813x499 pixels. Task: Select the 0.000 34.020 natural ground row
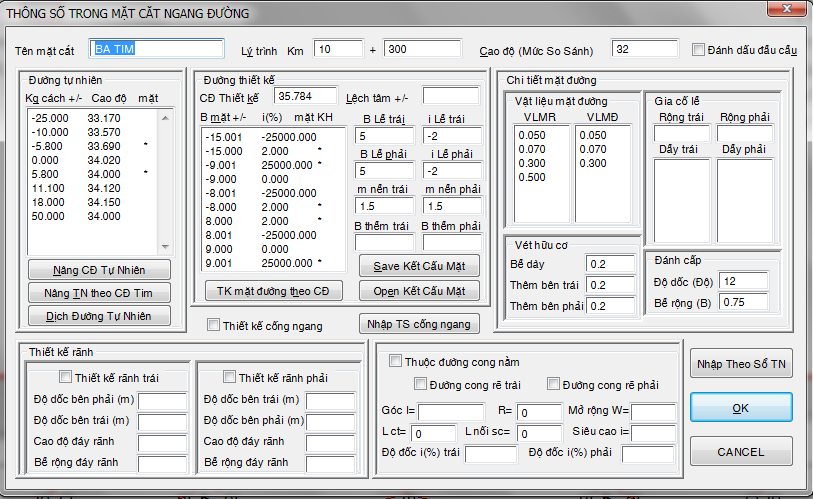click(x=92, y=160)
